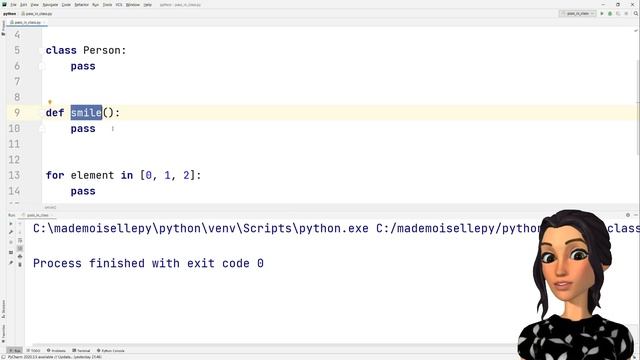
Task: Click Run with Coverage icon
Action: [618, 13]
